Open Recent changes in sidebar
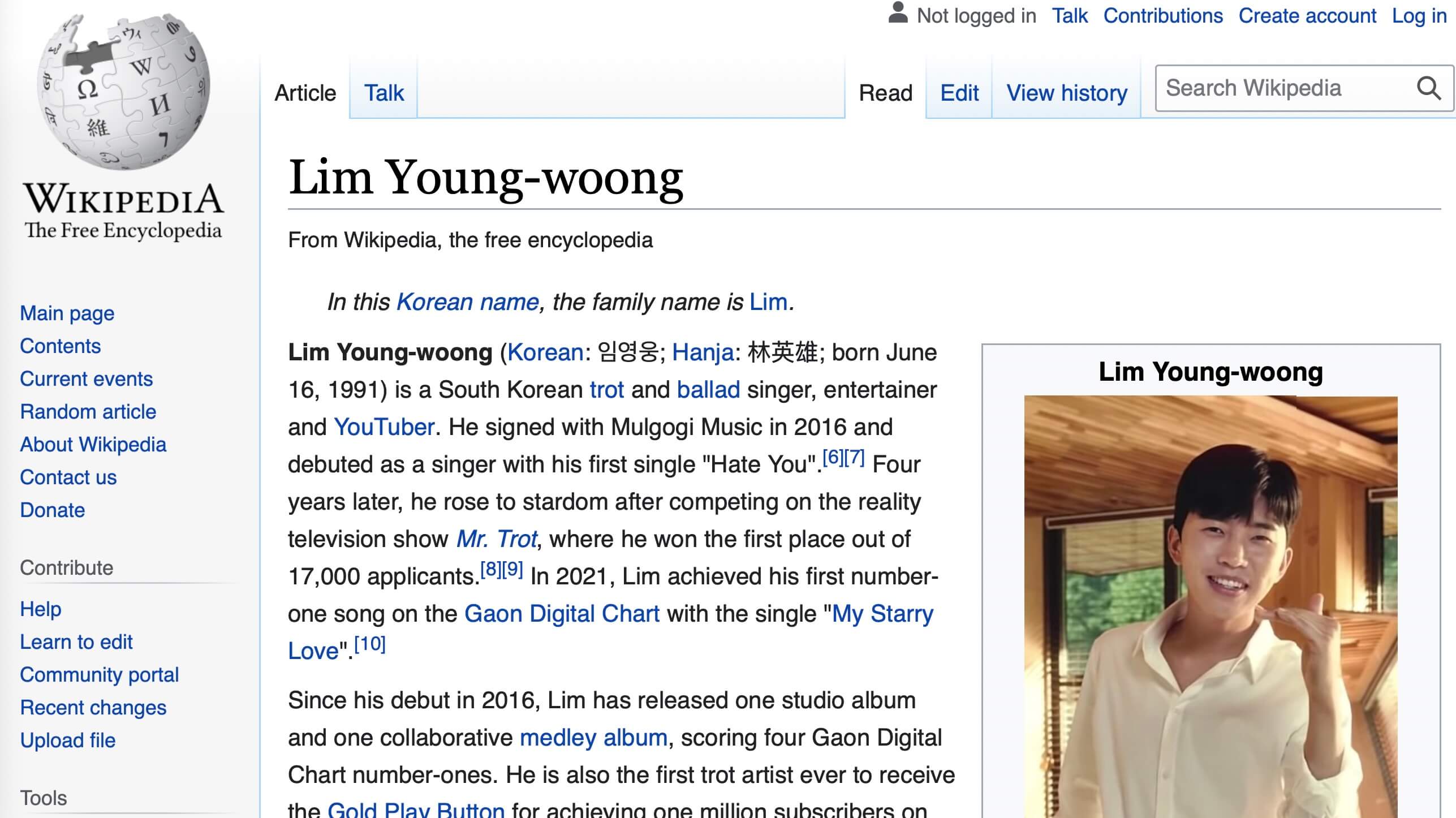Screen dimensions: 1456x818 pyautogui.click(x=93, y=708)
